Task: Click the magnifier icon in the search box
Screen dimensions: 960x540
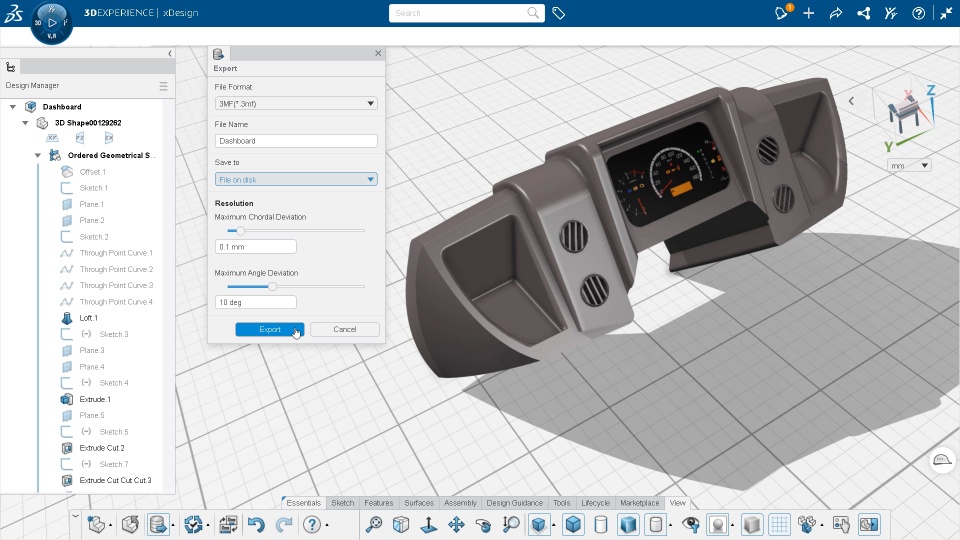Action: point(534,13)
